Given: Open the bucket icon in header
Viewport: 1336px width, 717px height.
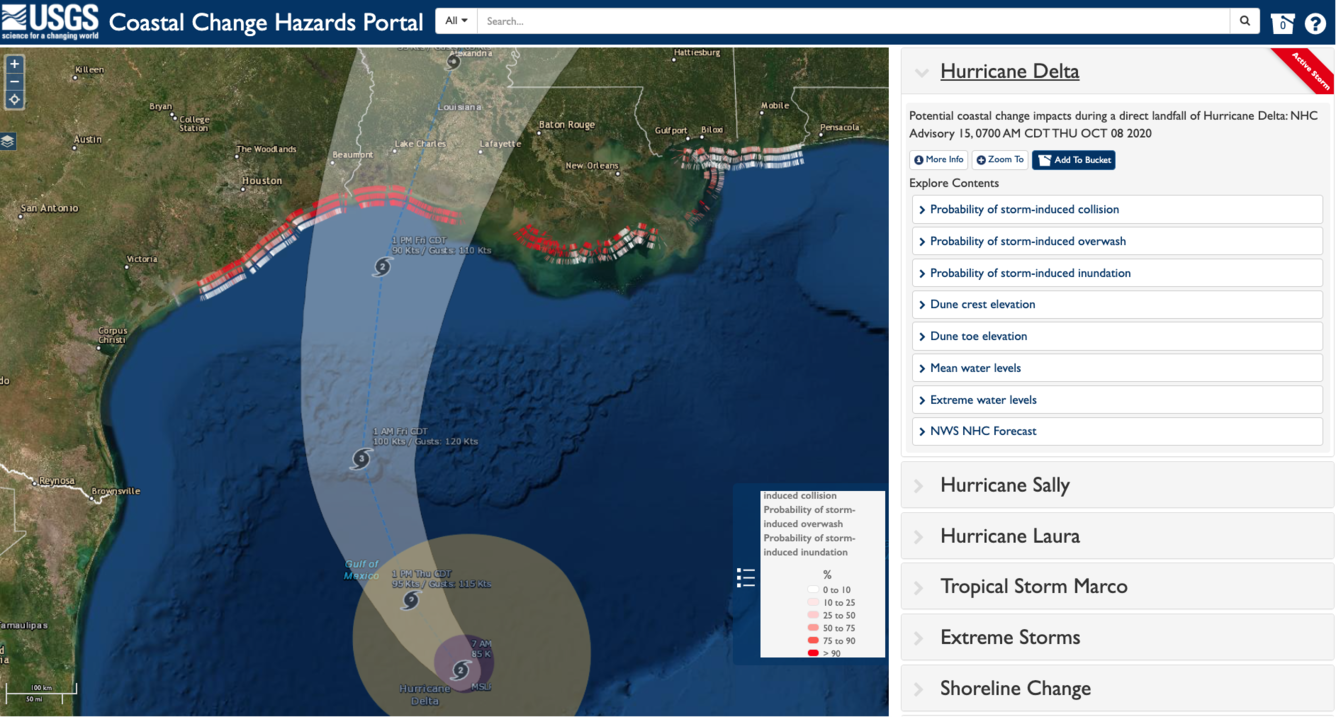Looking at the screenshot, I should (1282, 23).
